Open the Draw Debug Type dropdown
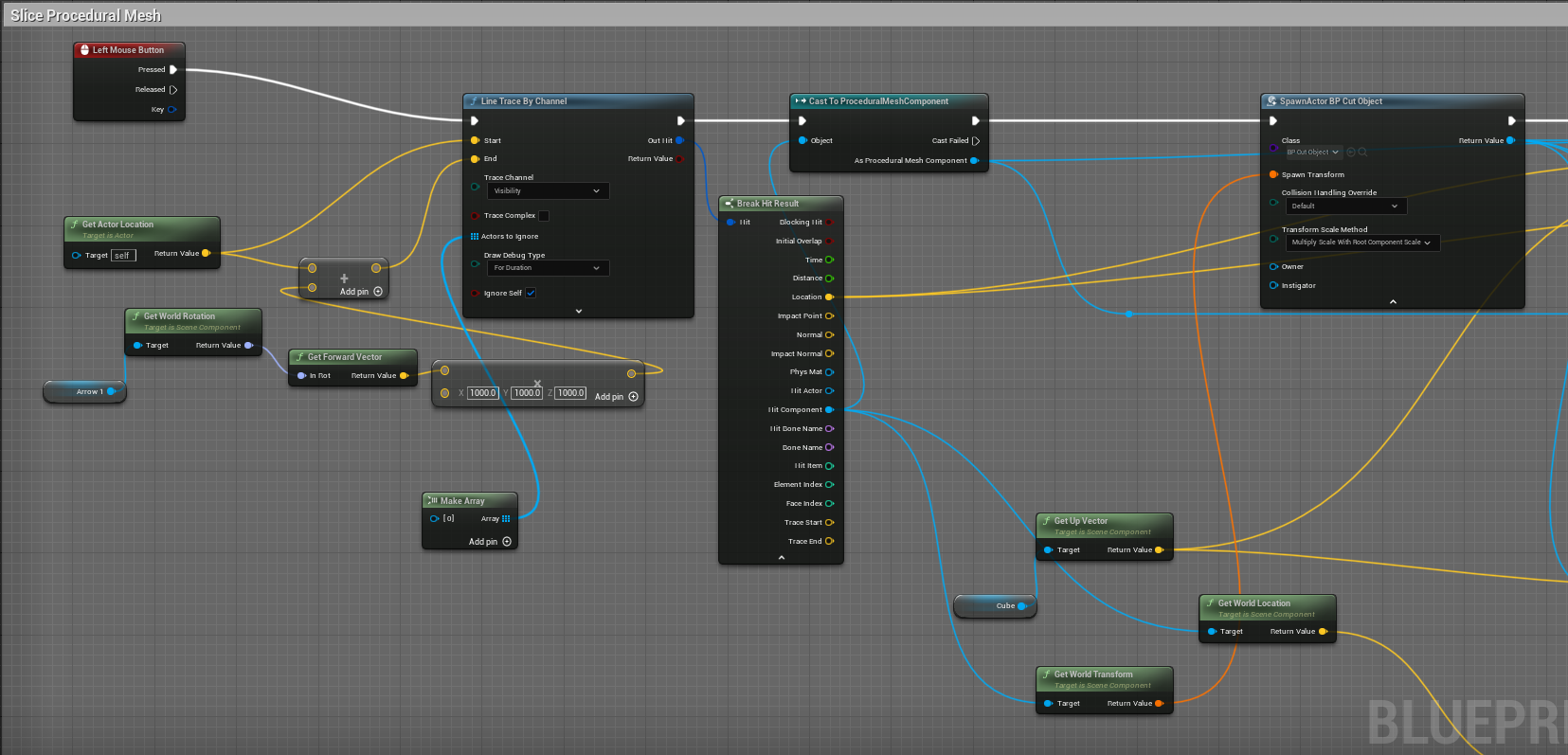The height and width of the screenshot is (755, 1568). pyautogui.click(x=549, y=268)
